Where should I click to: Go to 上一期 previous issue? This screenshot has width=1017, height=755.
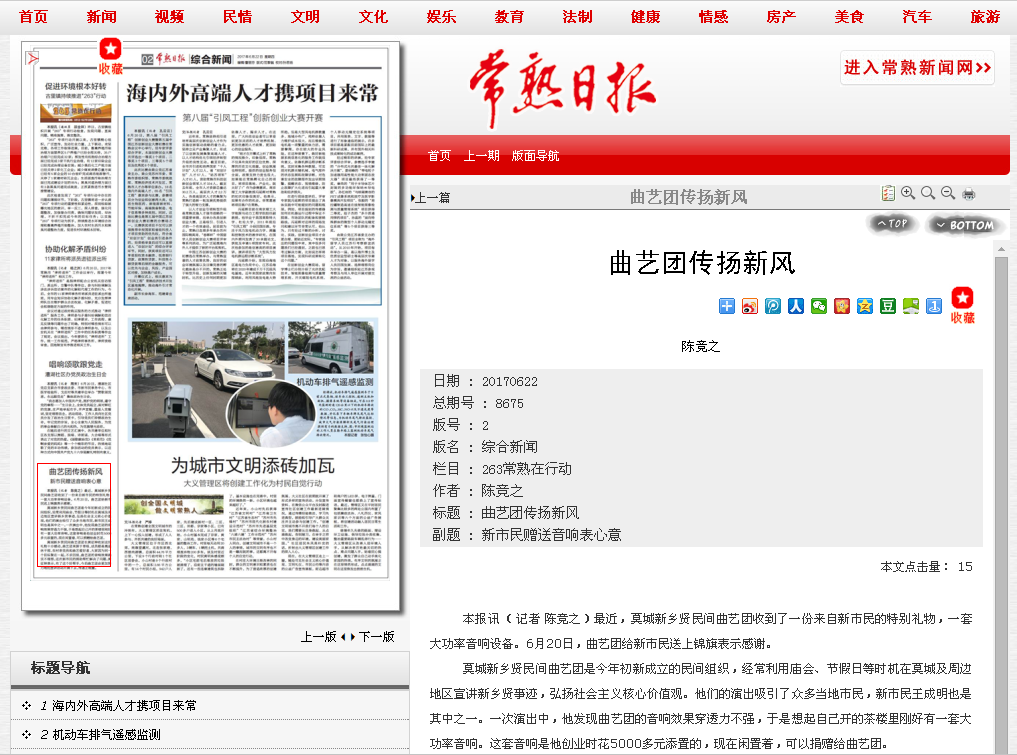click(x=481, y=156)
